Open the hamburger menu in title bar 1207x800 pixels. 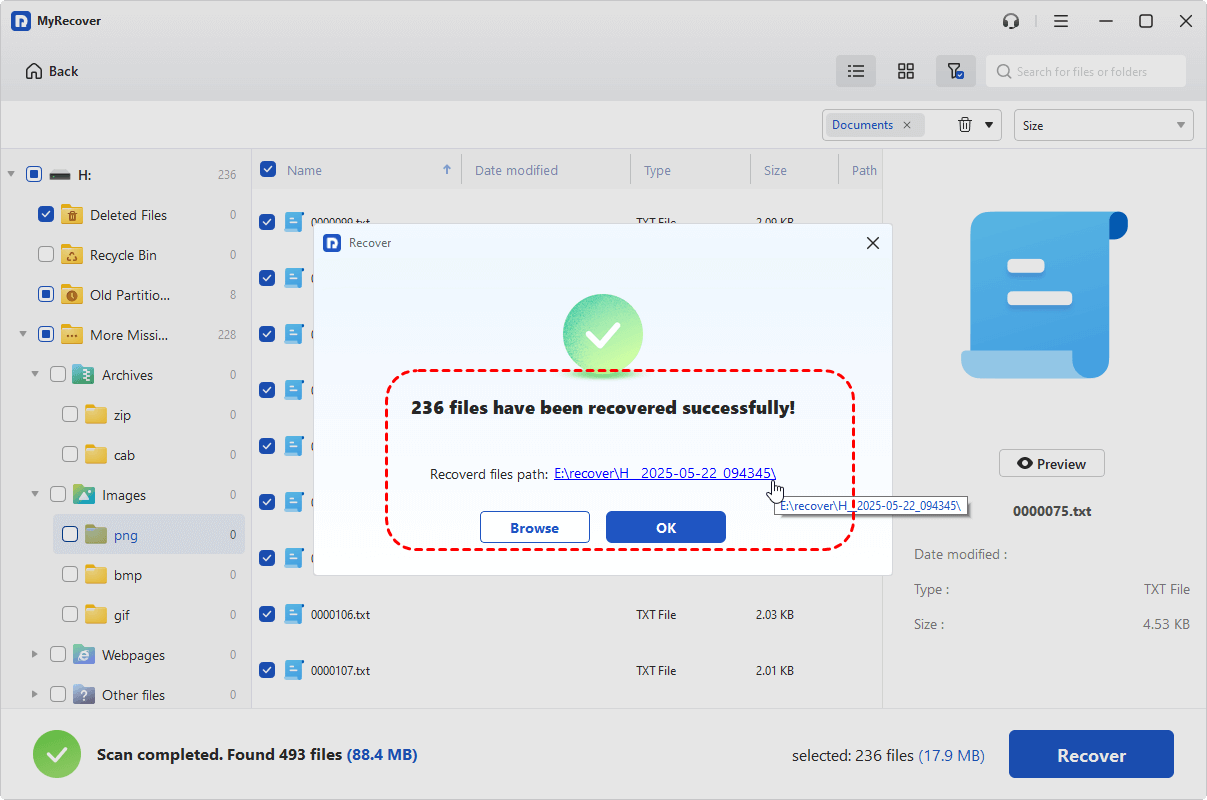click(x=1061, y=21)
